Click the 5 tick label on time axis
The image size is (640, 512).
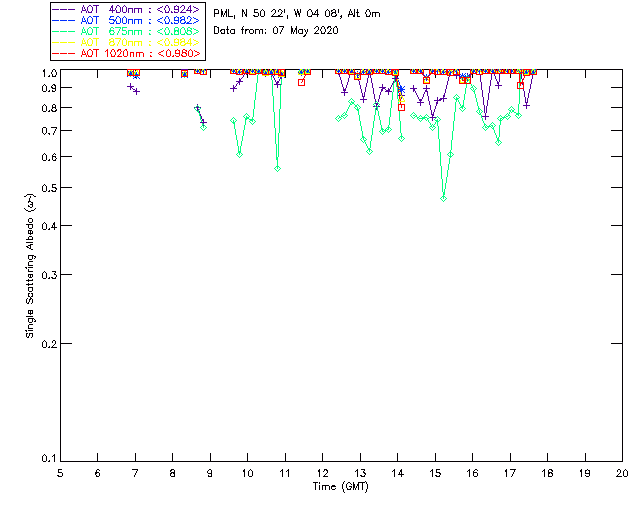coord(60,472)
